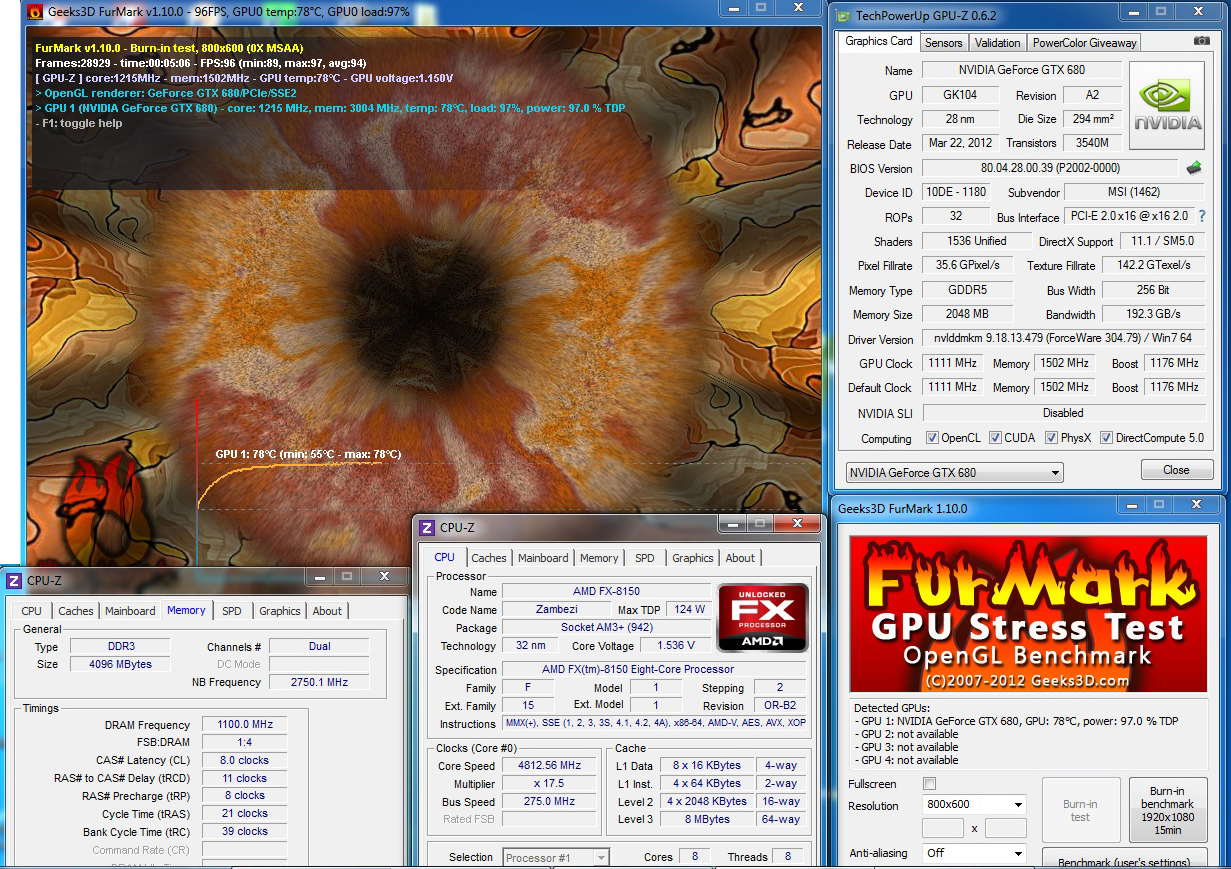Image resolution: width=1231 pixels, height=869 pixels.
Task: Click the Benchmark (user's settings) button
Action: pyautogui.click(x=1125, y=859)
